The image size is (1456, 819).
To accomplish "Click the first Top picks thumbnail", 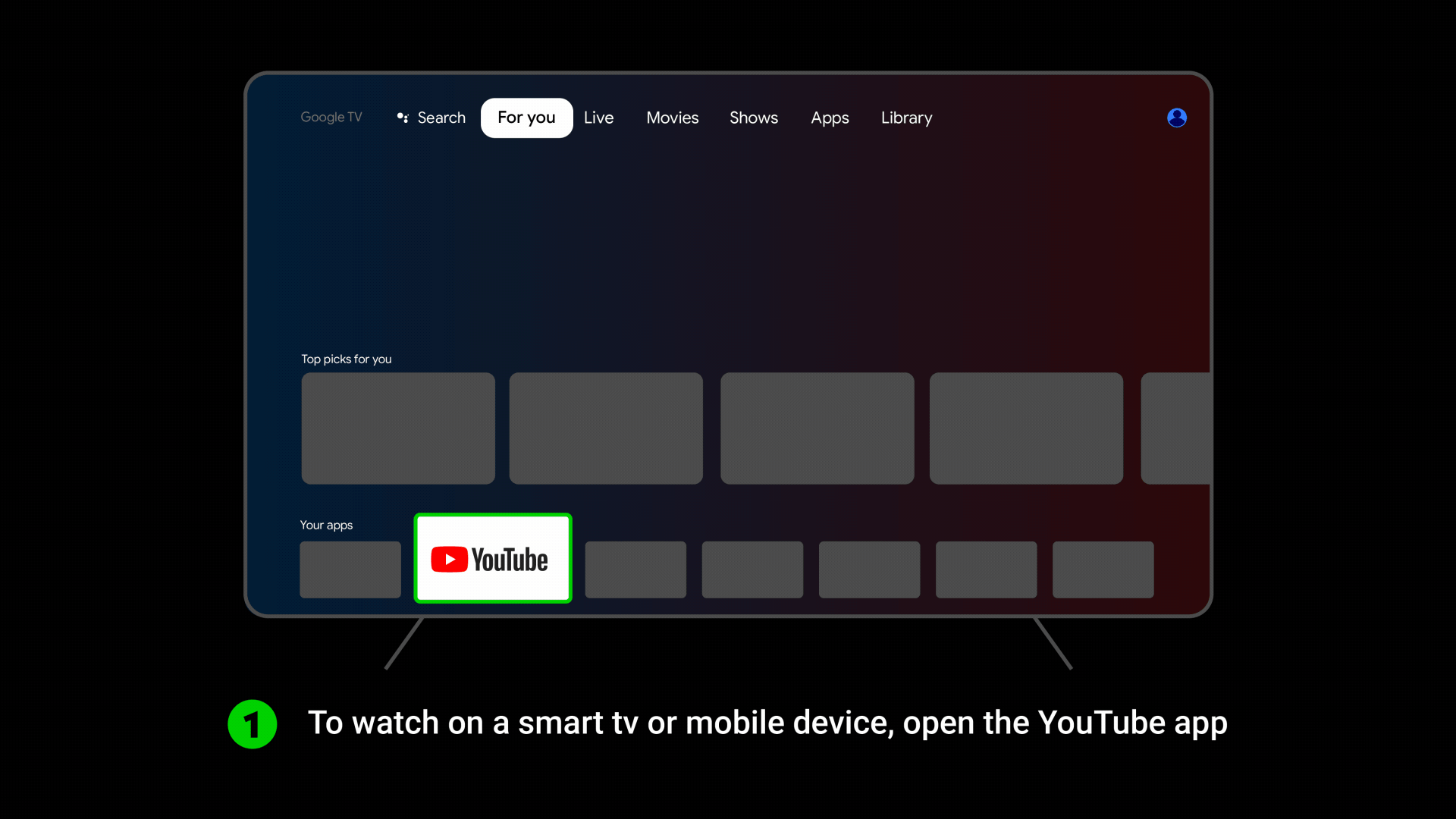I will (x=398, y=428).
